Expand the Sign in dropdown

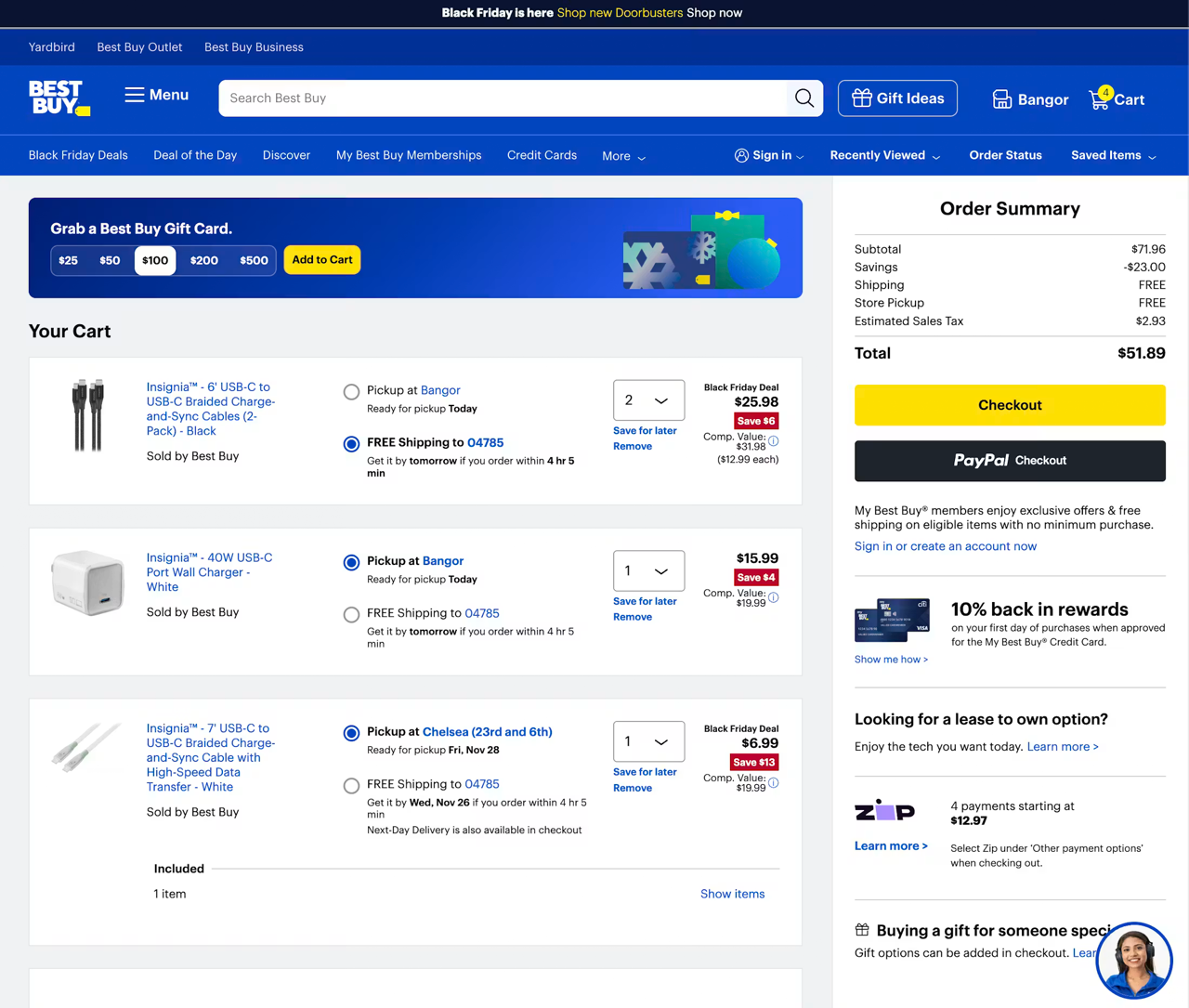tap(769, 155)
